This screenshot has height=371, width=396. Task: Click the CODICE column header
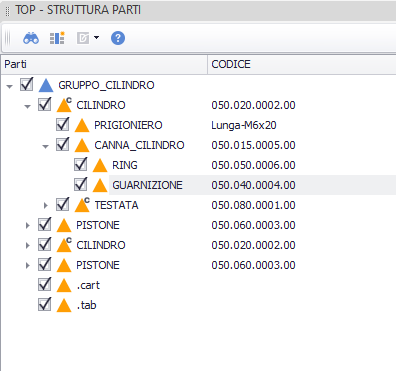tap(302, 64)
